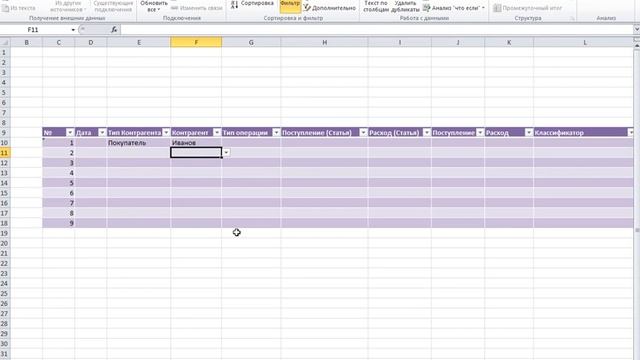640x360 pixels.
Task: Click 'Текст по столбцам' in the ribbon
Action: pyautogui.click(x=376, y=6)
